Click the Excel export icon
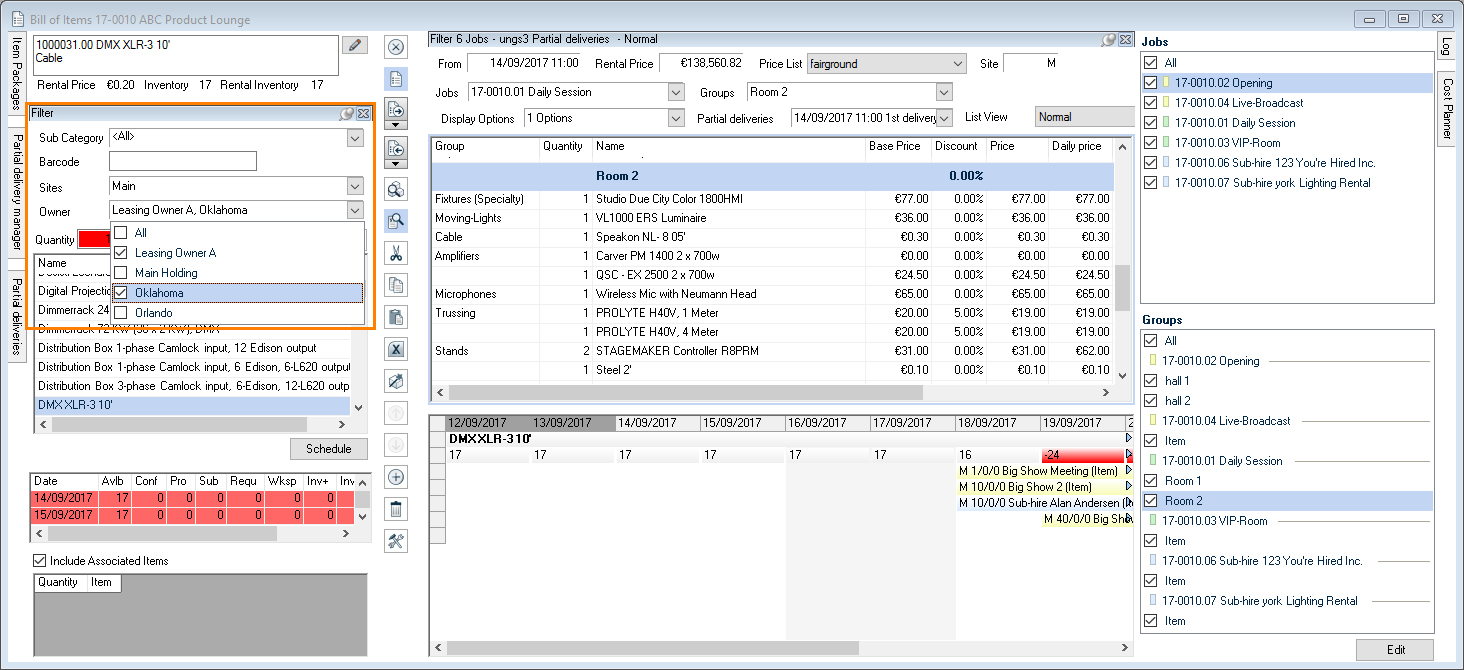Image resolution: width=1464 pixels, height=670 pixels. coord(396,349)
